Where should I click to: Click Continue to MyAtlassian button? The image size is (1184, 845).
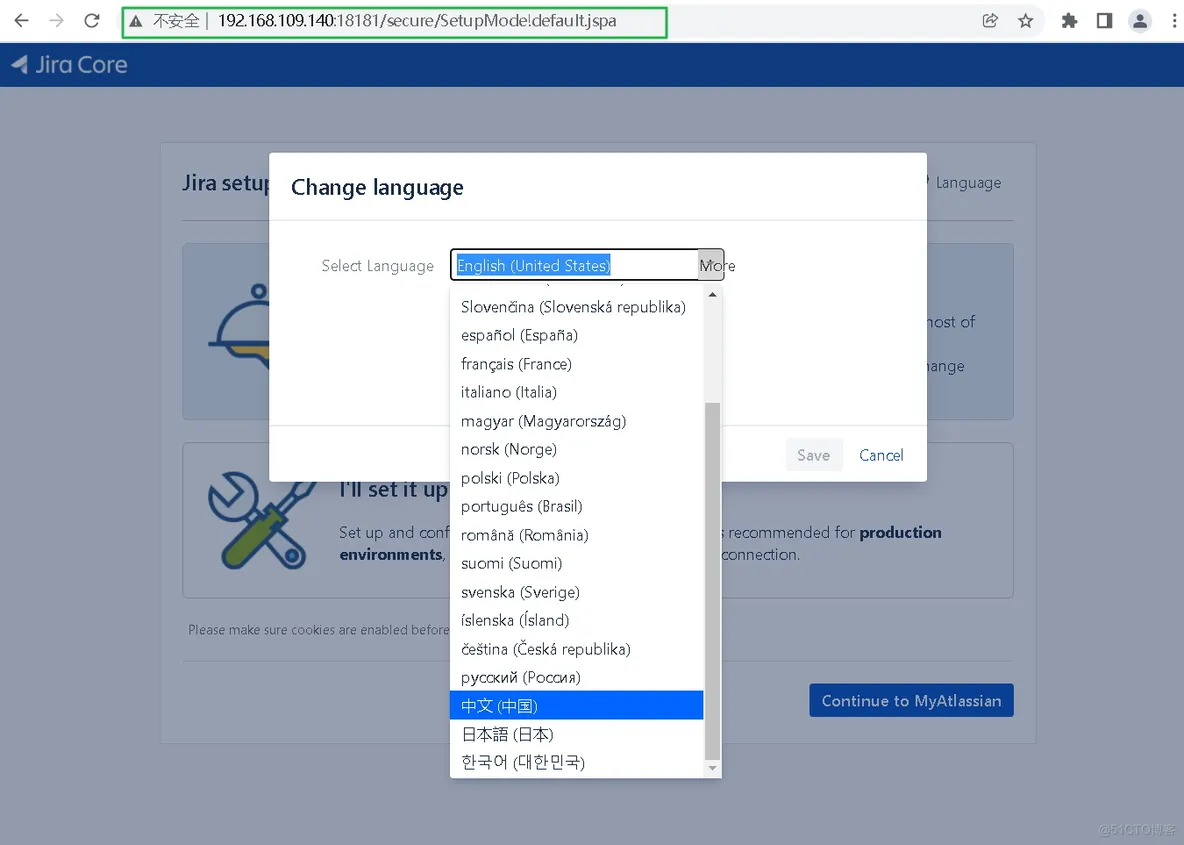coord(911,701)
